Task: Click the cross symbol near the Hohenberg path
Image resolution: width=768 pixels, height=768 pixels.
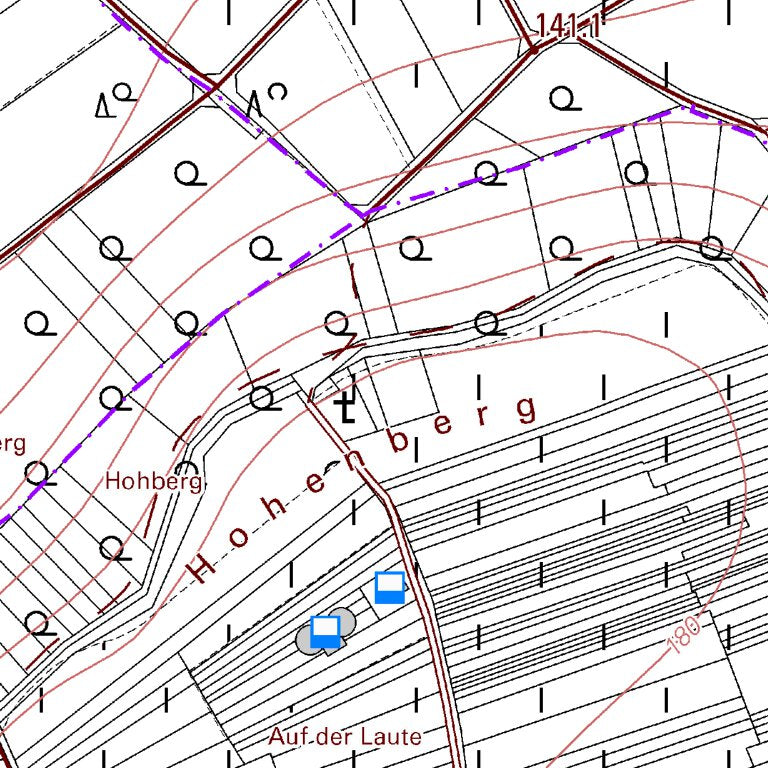Action: 345,408
